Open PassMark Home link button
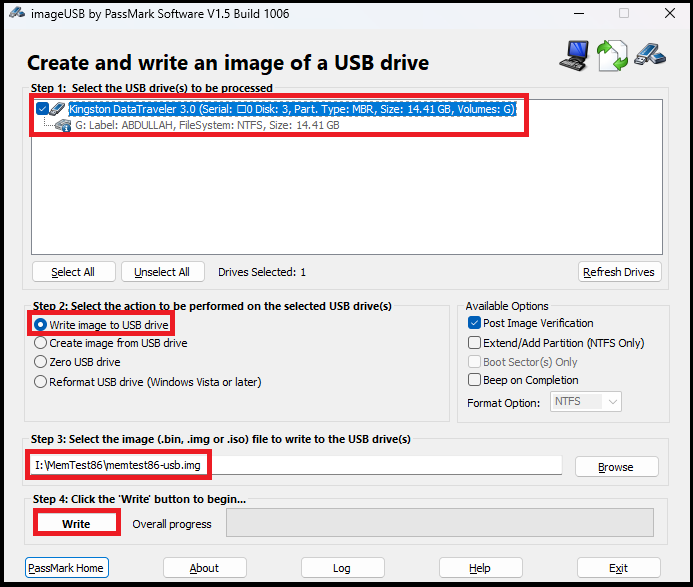The height and width of the screenshot is (587, 693). [x=66, y=568]
